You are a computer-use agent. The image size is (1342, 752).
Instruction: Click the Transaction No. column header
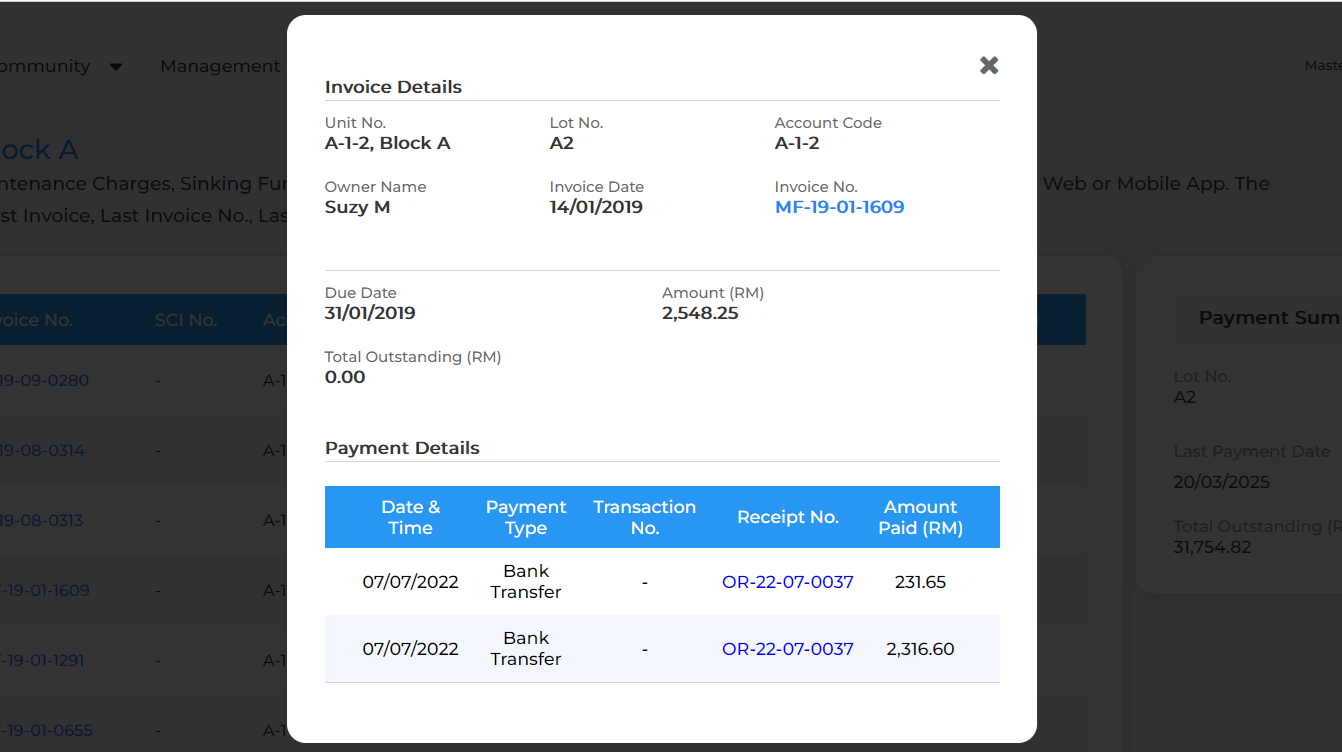click(644, 517)
